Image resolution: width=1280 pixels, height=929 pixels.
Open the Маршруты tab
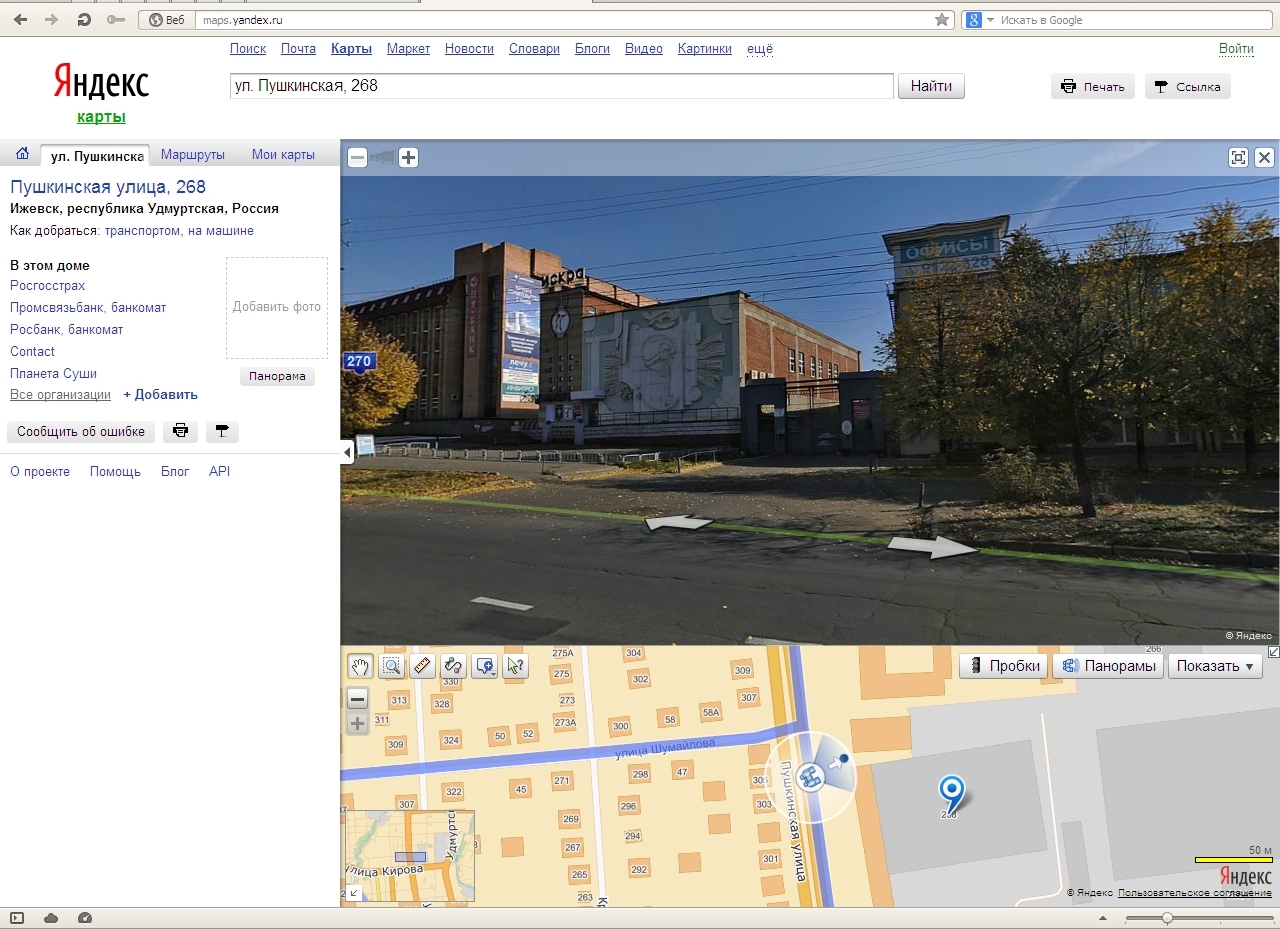pyautogui.click(x=193, y=154)
